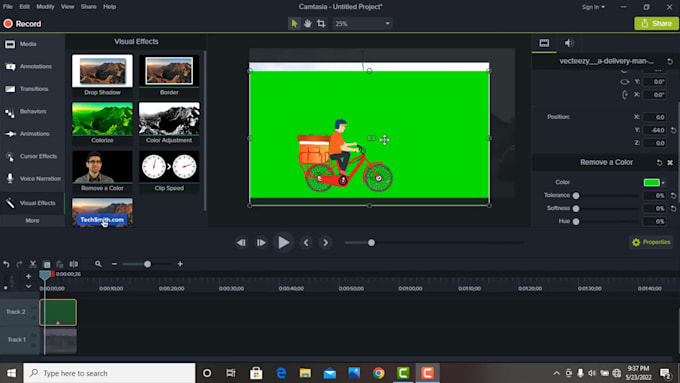Reset the Tolerance value

coord(673,196)
